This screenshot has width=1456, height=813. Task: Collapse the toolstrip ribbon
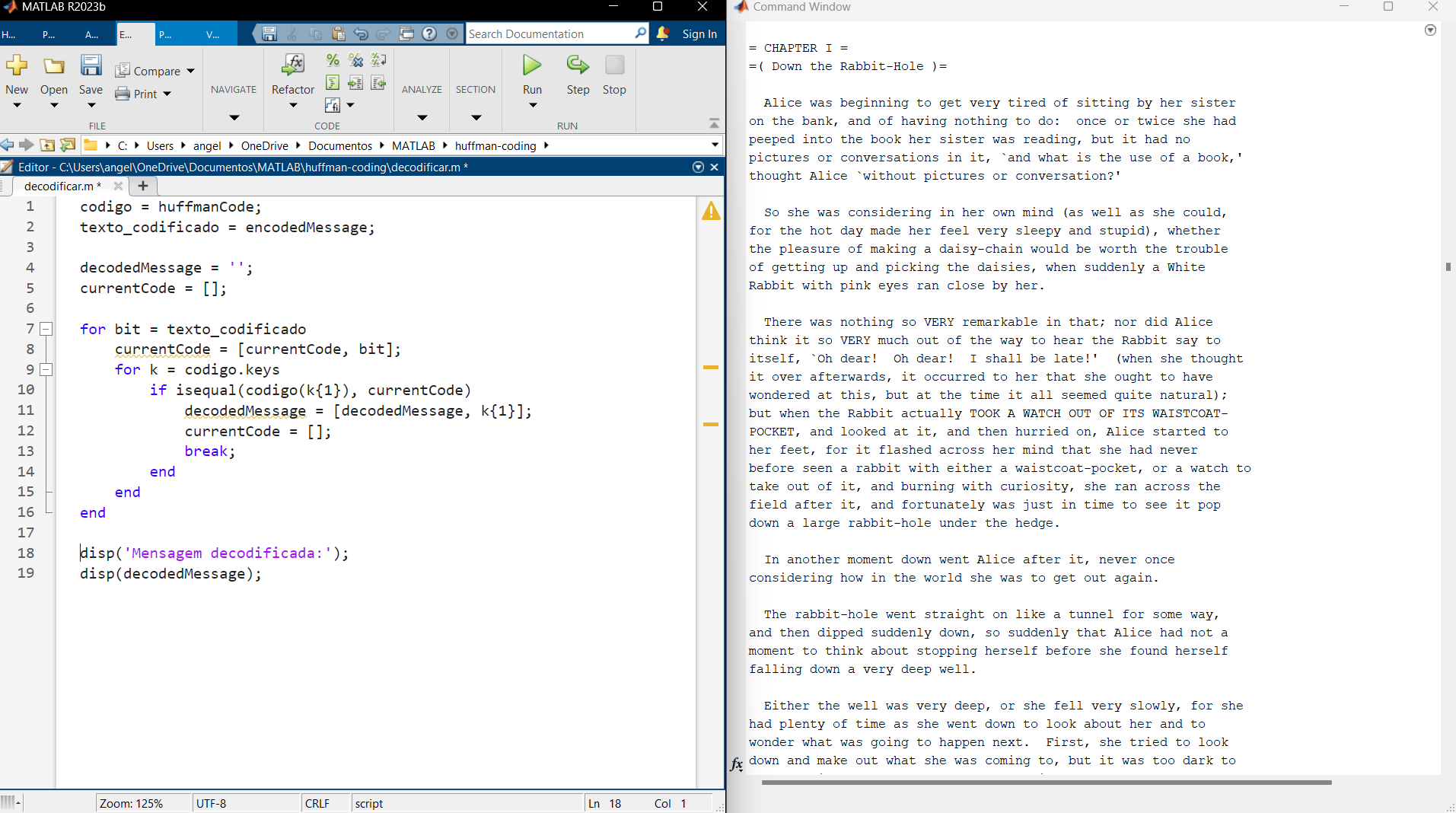point(714,123)
